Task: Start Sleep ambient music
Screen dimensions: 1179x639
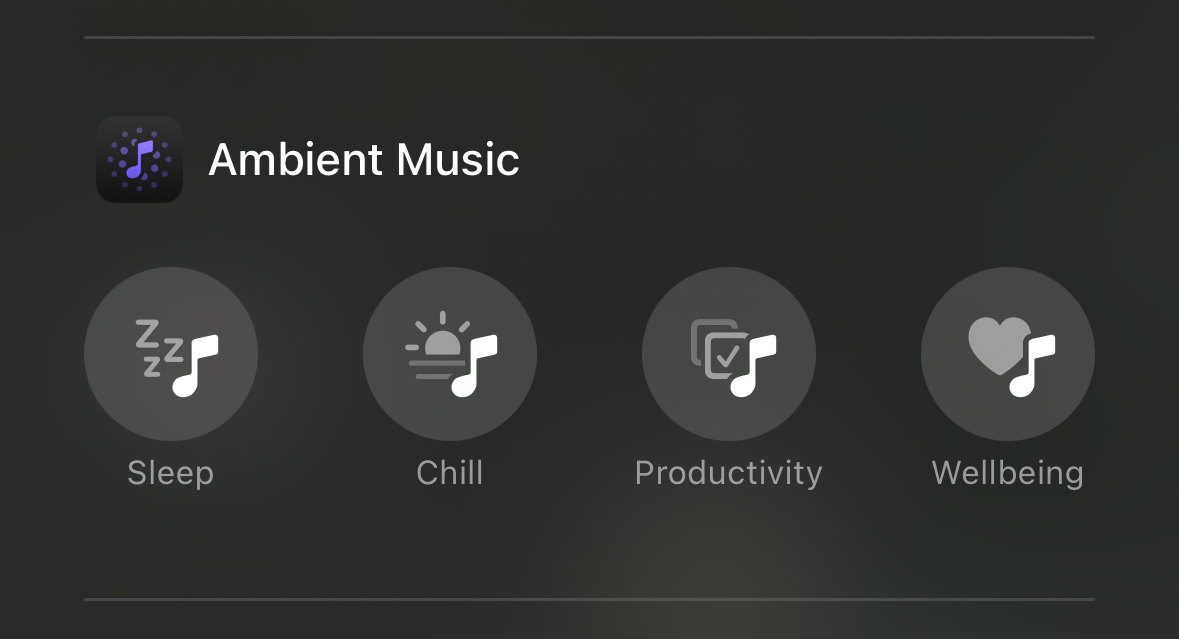Action: pyautogui.click(x=171, y=354)
